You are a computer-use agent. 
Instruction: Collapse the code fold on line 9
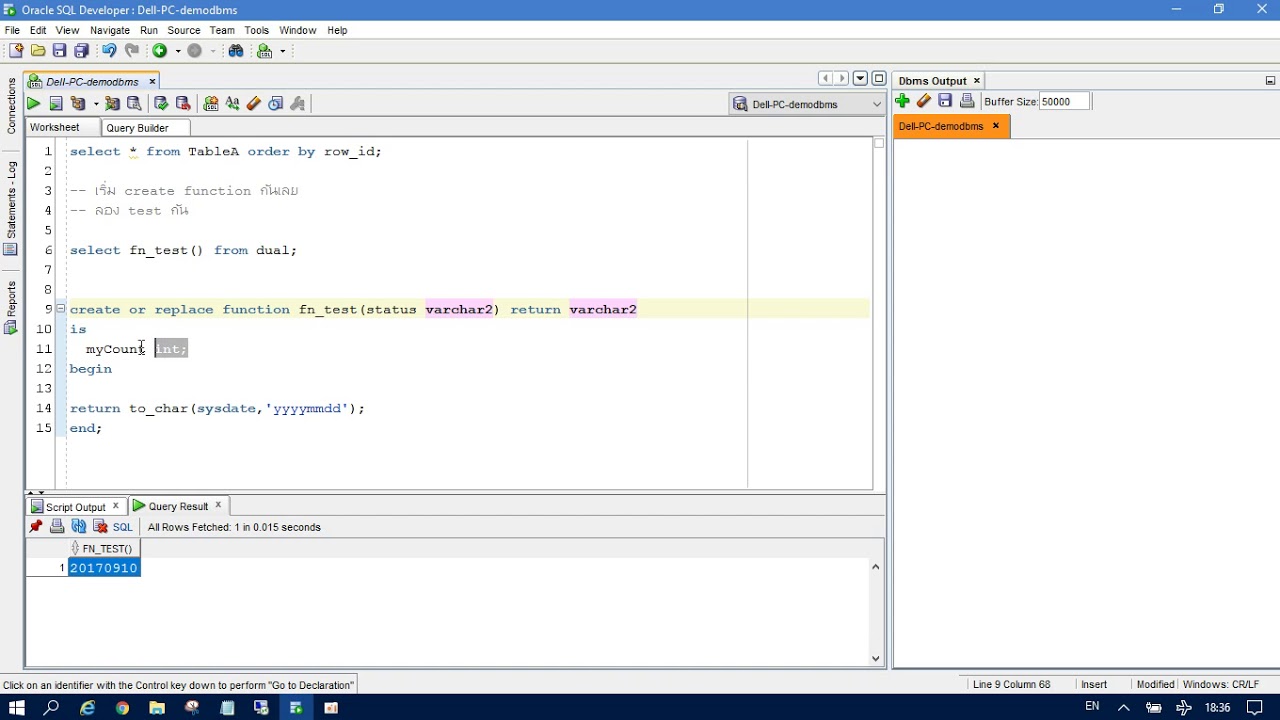pyautogui.click(x=60, y=309)
